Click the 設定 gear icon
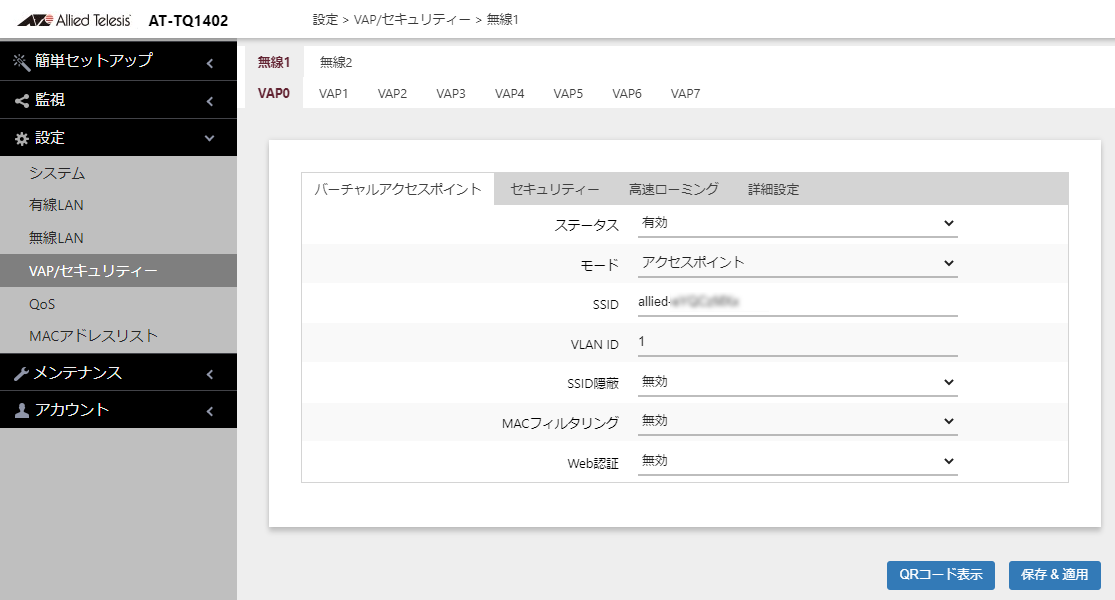The height and width of the screenshot is (600, 1115). [x=22, y=139]
